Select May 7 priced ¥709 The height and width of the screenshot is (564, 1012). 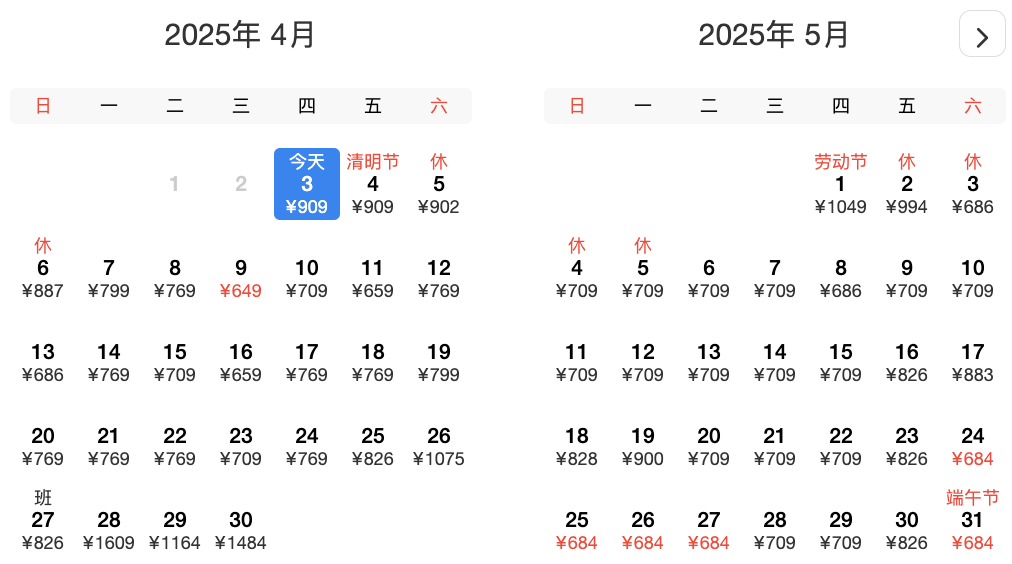774,279
